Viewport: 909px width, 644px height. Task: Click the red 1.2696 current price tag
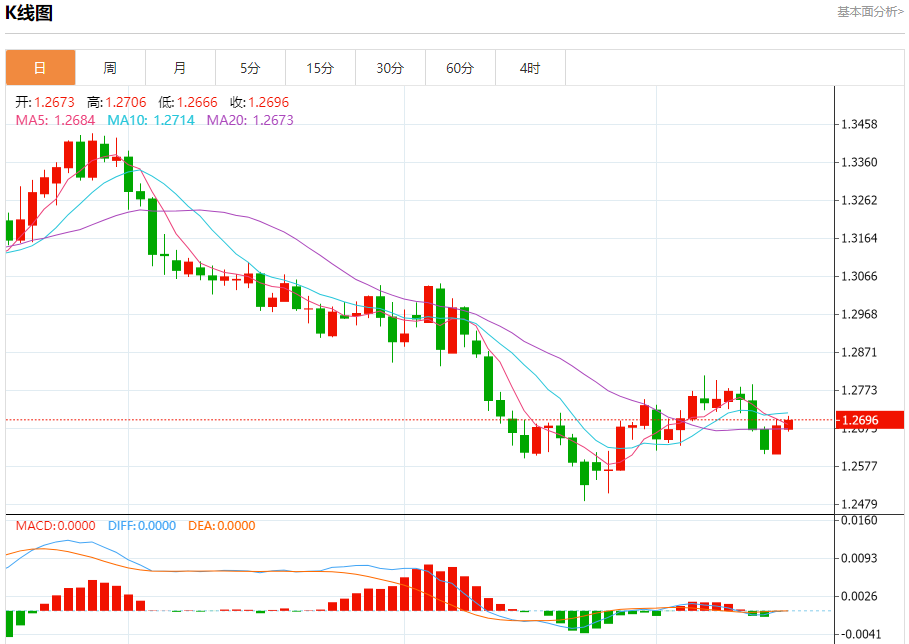tap(870, 420)
